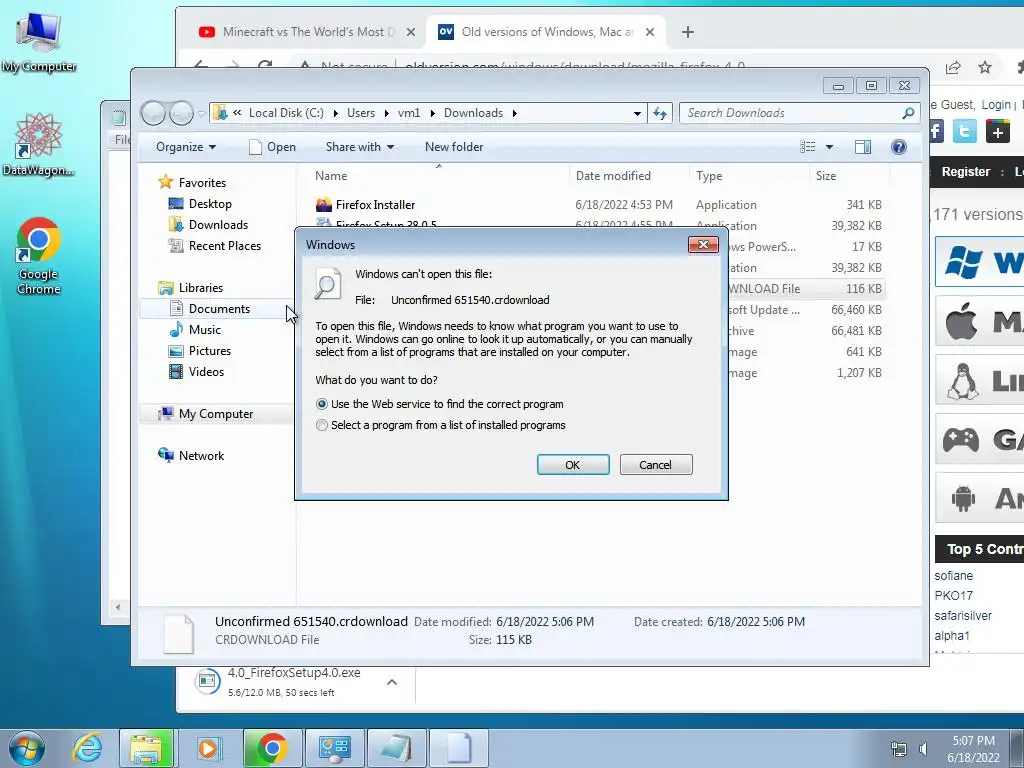Expand the arrow after Local Disk (C:)
This screenshot has width=1024, height=768.
pyautogui.click(x=335, y=114)
